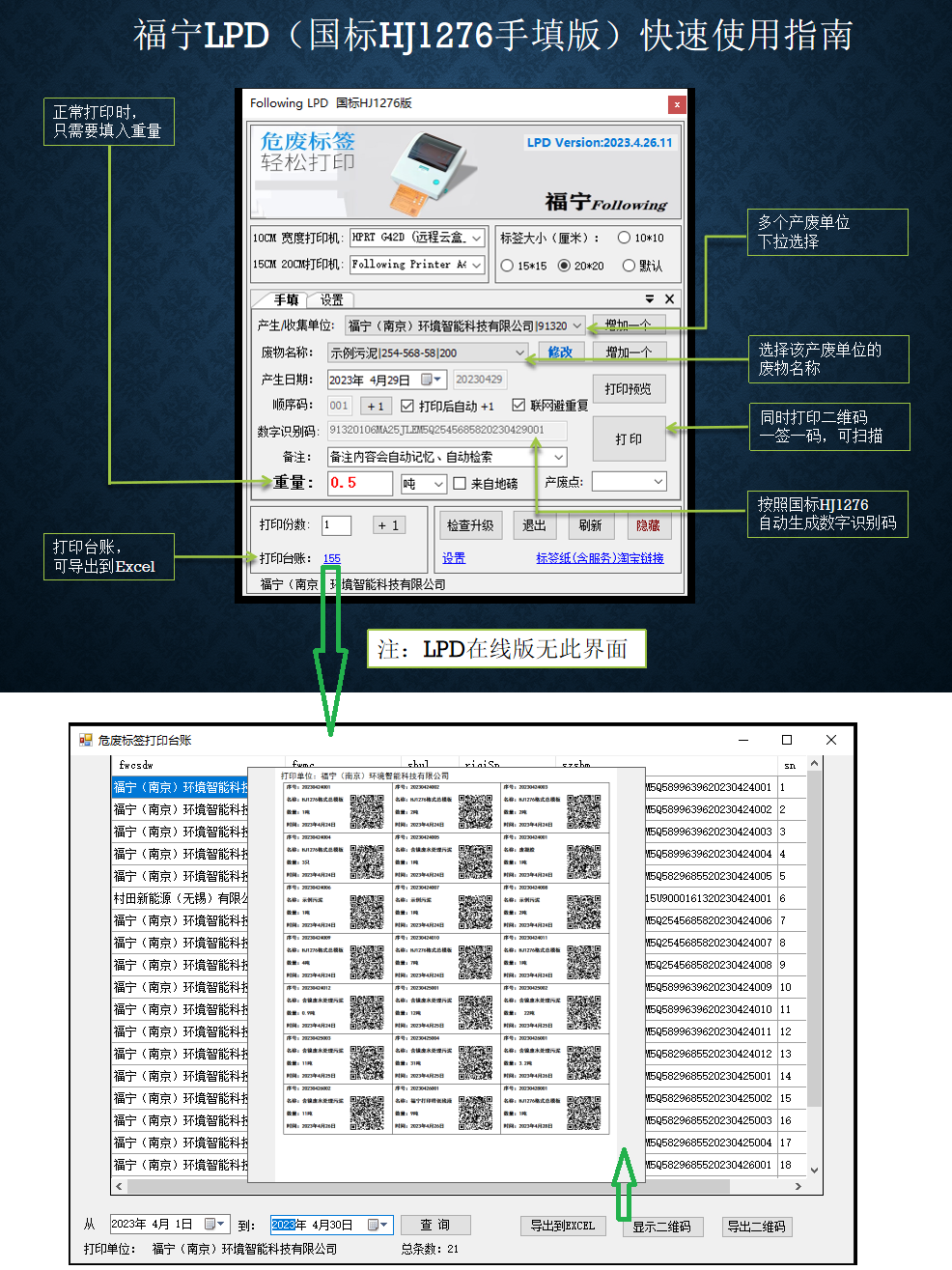
Task: Click the blue 修改 button
Action: click(560, 353)
